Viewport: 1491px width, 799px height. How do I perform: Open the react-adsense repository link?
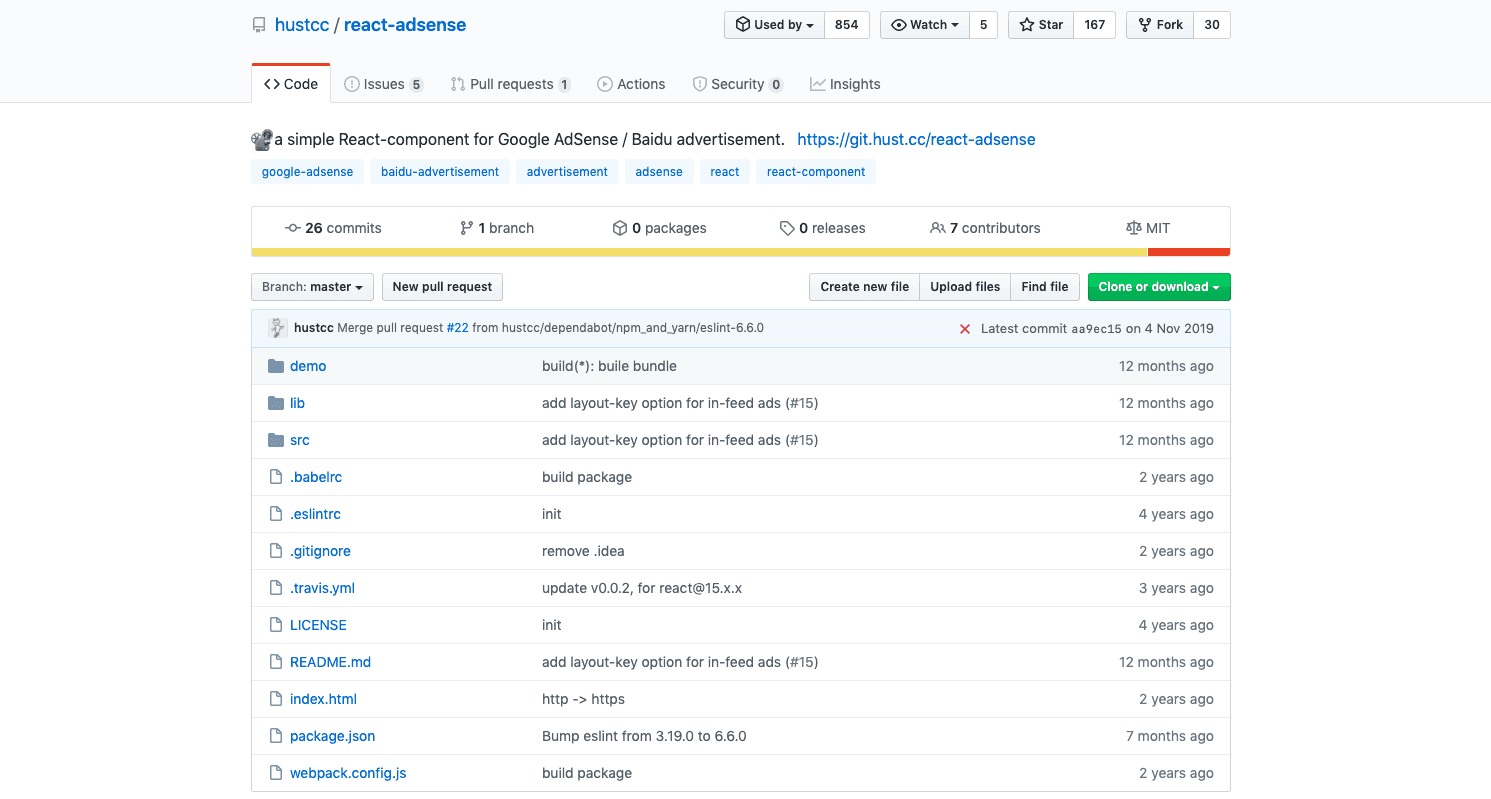tap(405, 25)
